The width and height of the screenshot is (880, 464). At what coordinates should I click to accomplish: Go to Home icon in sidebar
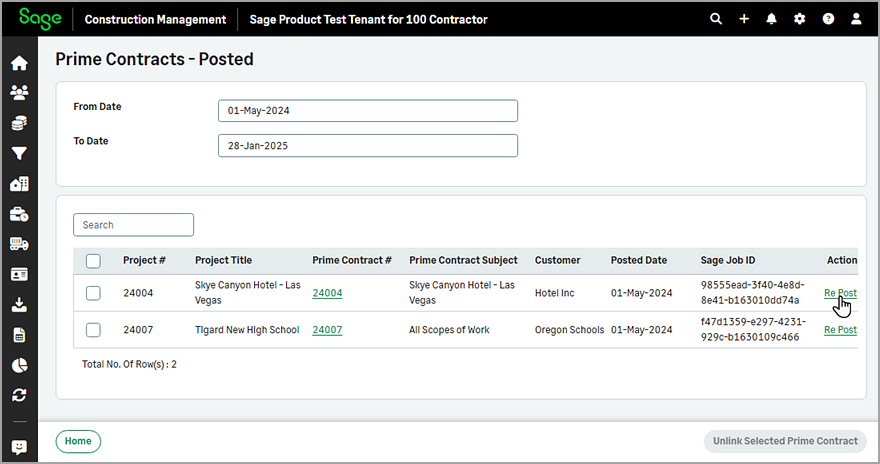pyautogui.click(x=19, y=63)
